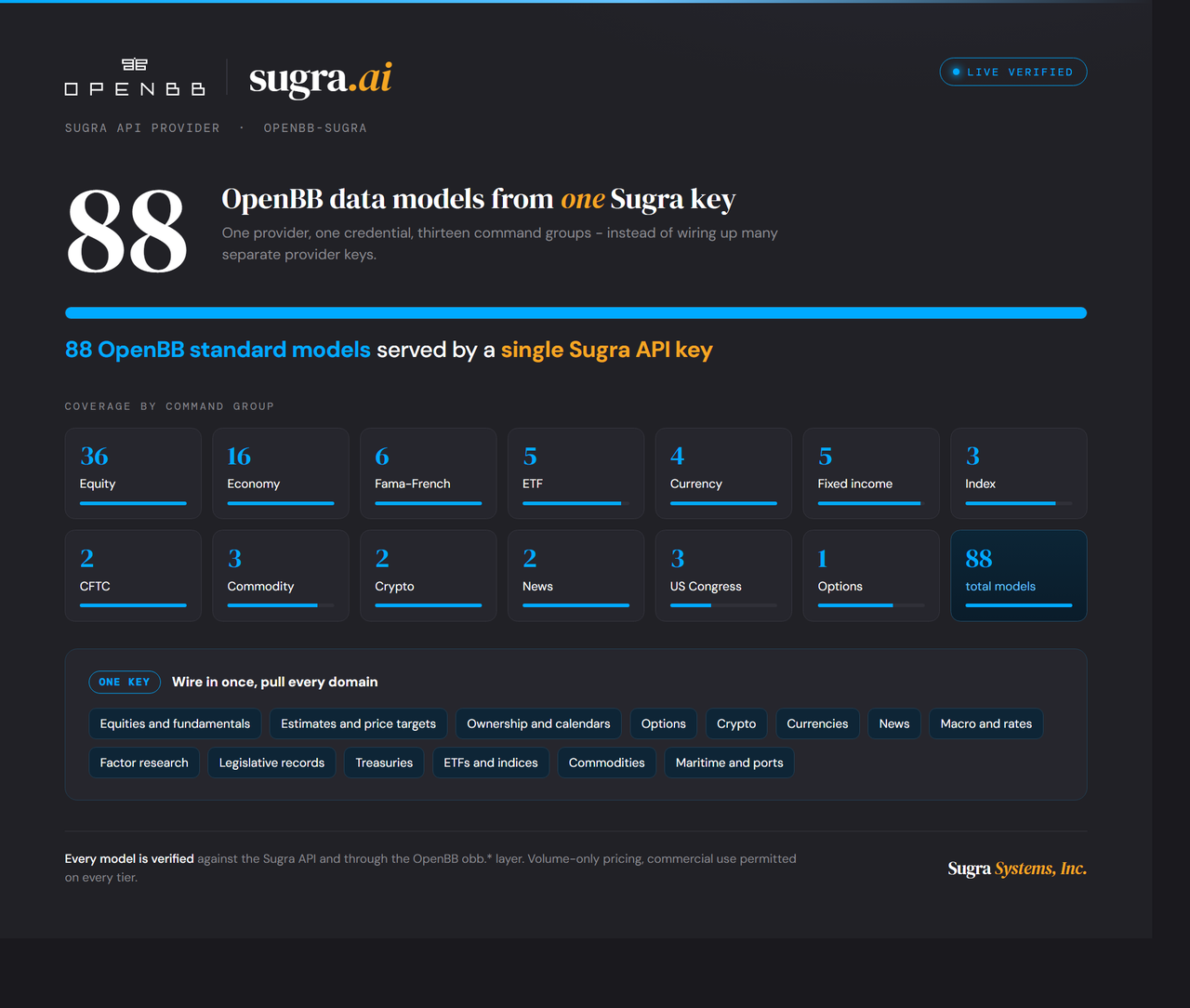
Task: Click 'OpenBB data models from one Sugra key'
Action: pyautogui.click(x=479, y=199)
